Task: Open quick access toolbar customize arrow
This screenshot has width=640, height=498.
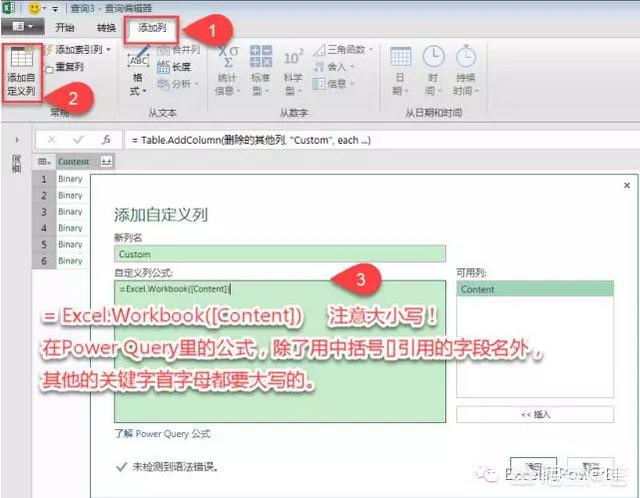Action: coord(55,9)
